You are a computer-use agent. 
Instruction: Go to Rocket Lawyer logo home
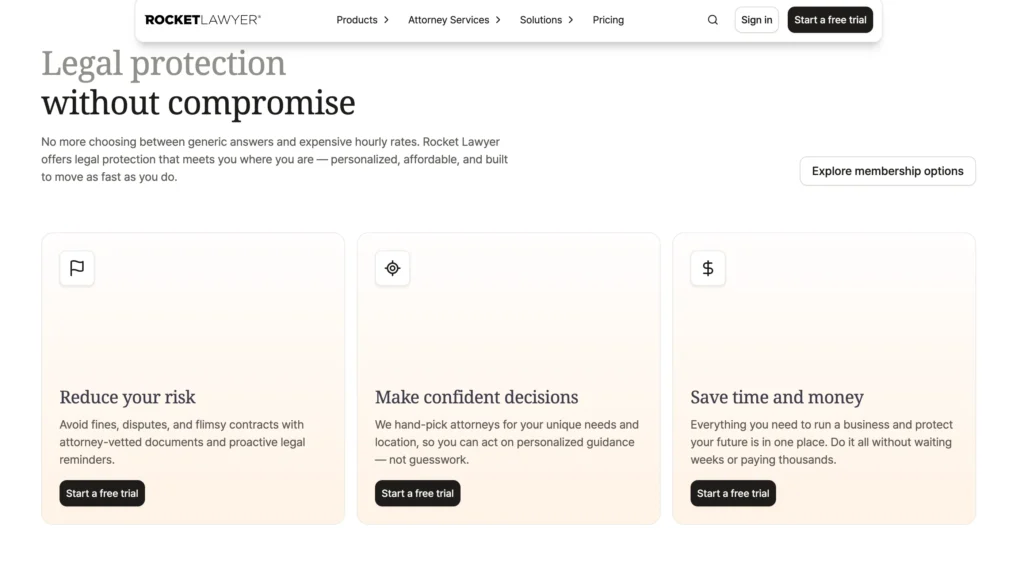coord(202,20)
